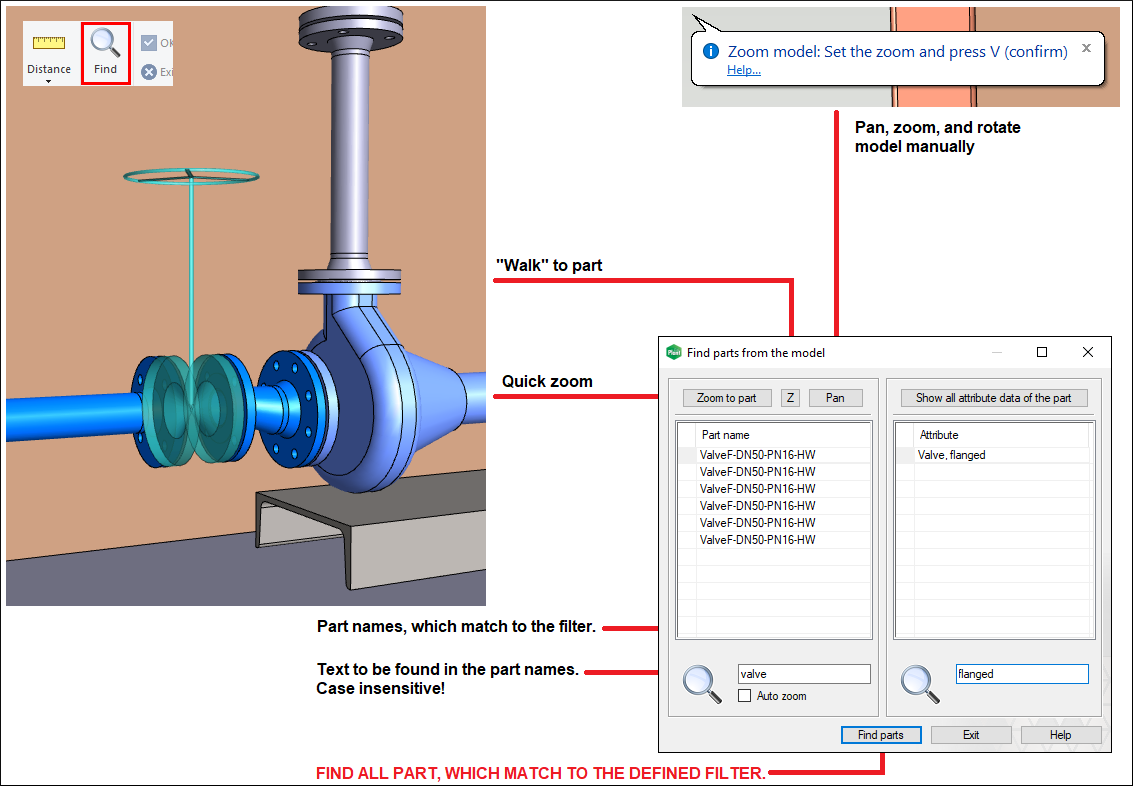The width and height of the screenshot is (1133, 786).
Task: Click the Part name column header
Action: tap(784, 435)
